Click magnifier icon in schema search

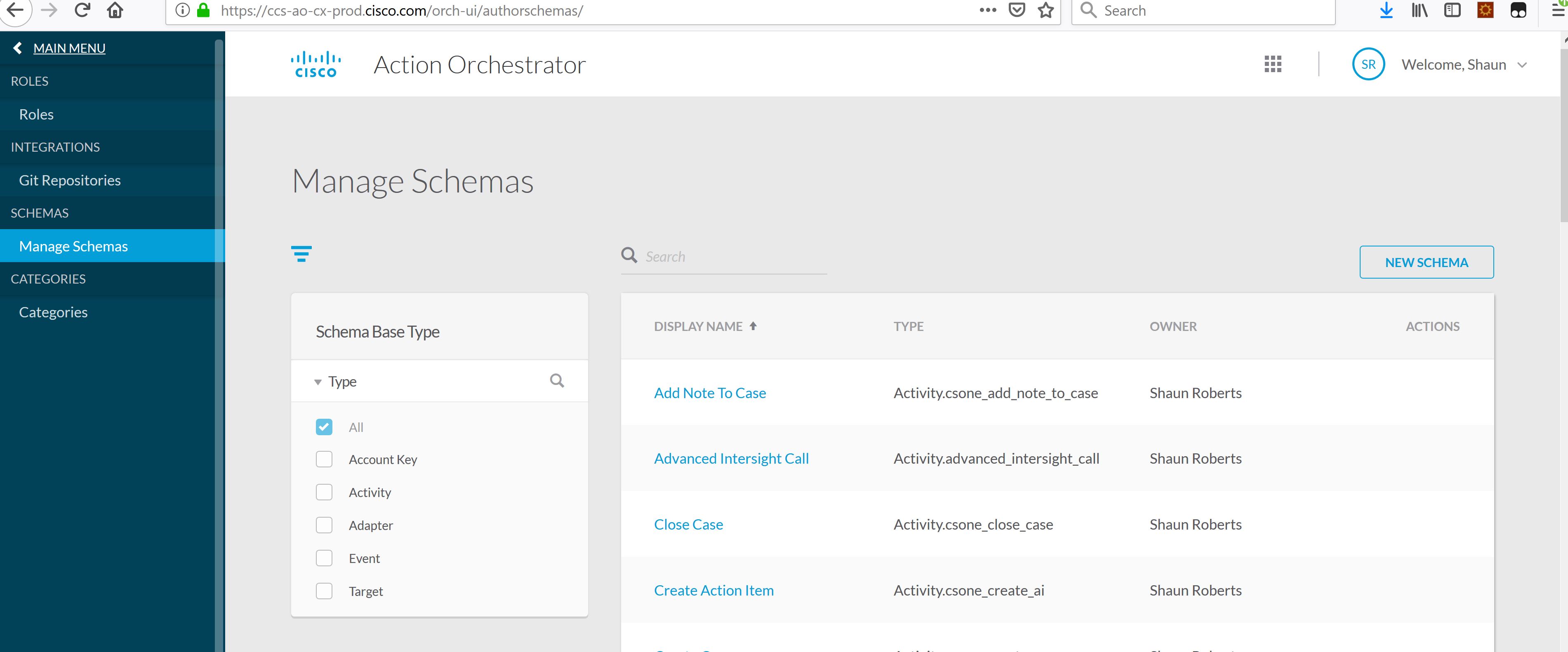tap(629, 255)
